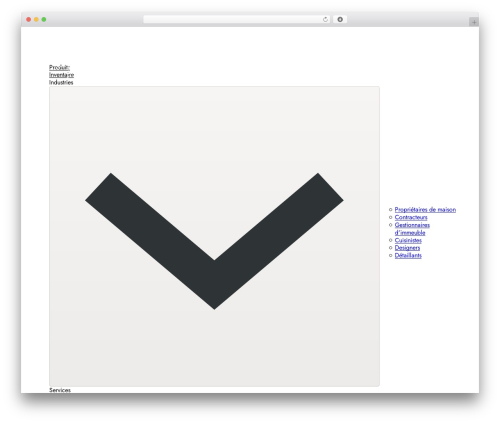Minimize the window with the yellow button

(x=36, y=19)
